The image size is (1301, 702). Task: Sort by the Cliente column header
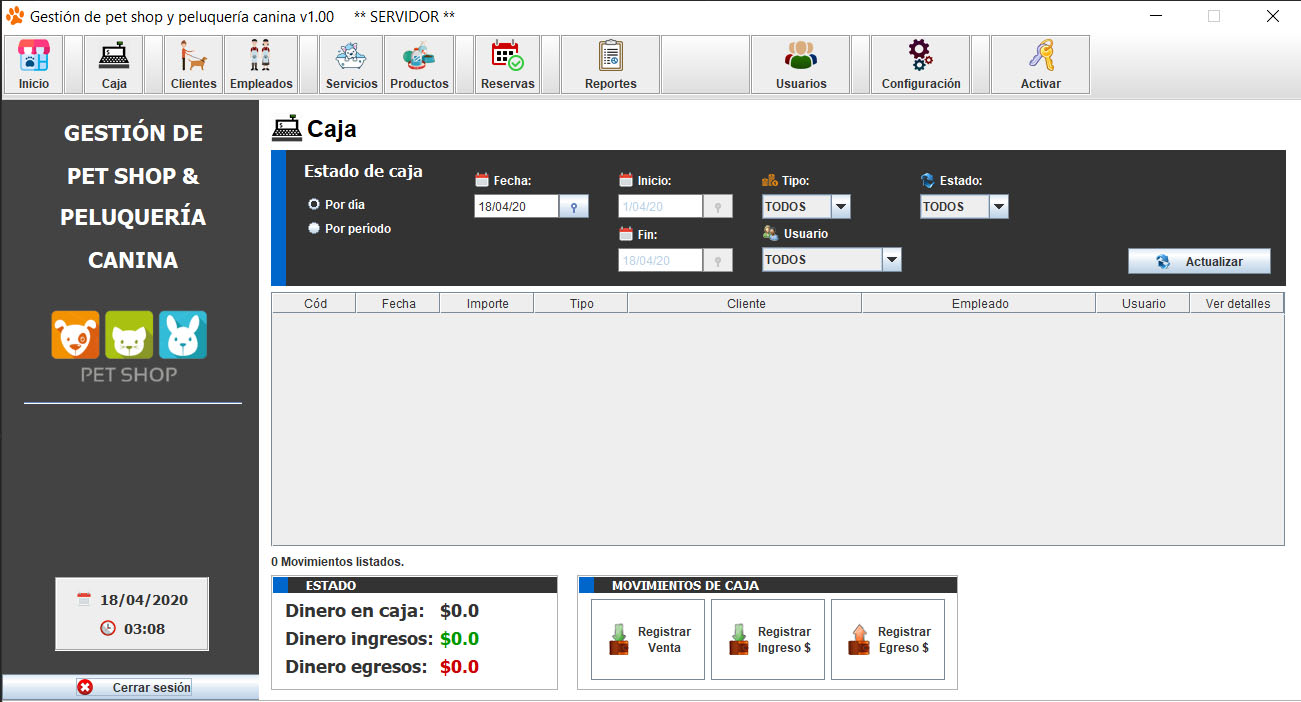745,303
